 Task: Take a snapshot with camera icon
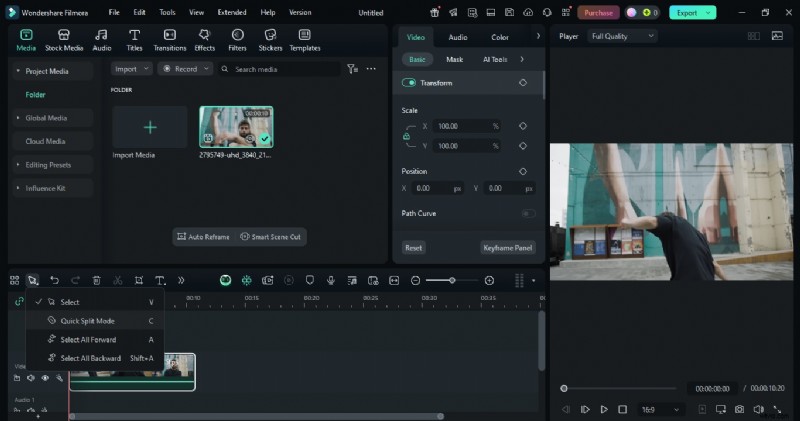click(x=739, y=409)
